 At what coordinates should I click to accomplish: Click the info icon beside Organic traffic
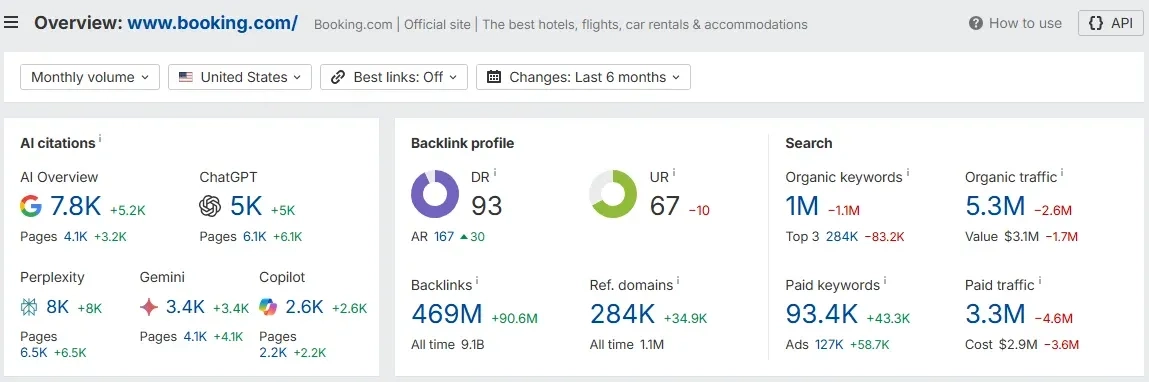(x=1062, y=173)
